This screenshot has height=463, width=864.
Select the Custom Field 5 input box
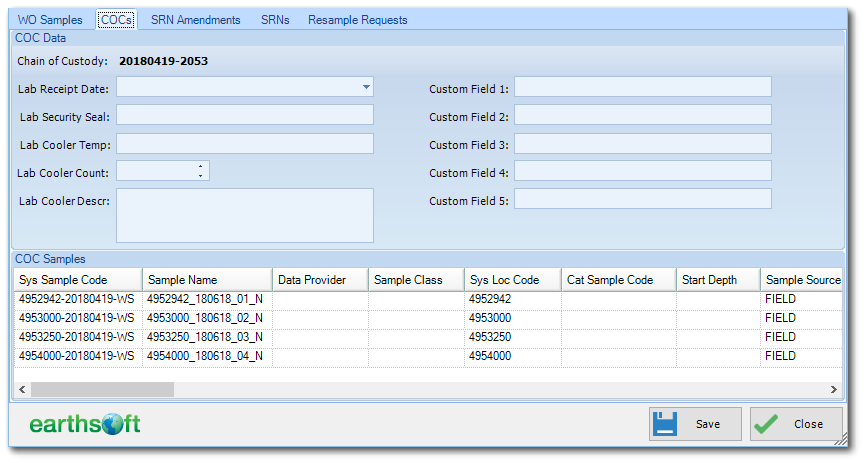[x=642, y=200]
